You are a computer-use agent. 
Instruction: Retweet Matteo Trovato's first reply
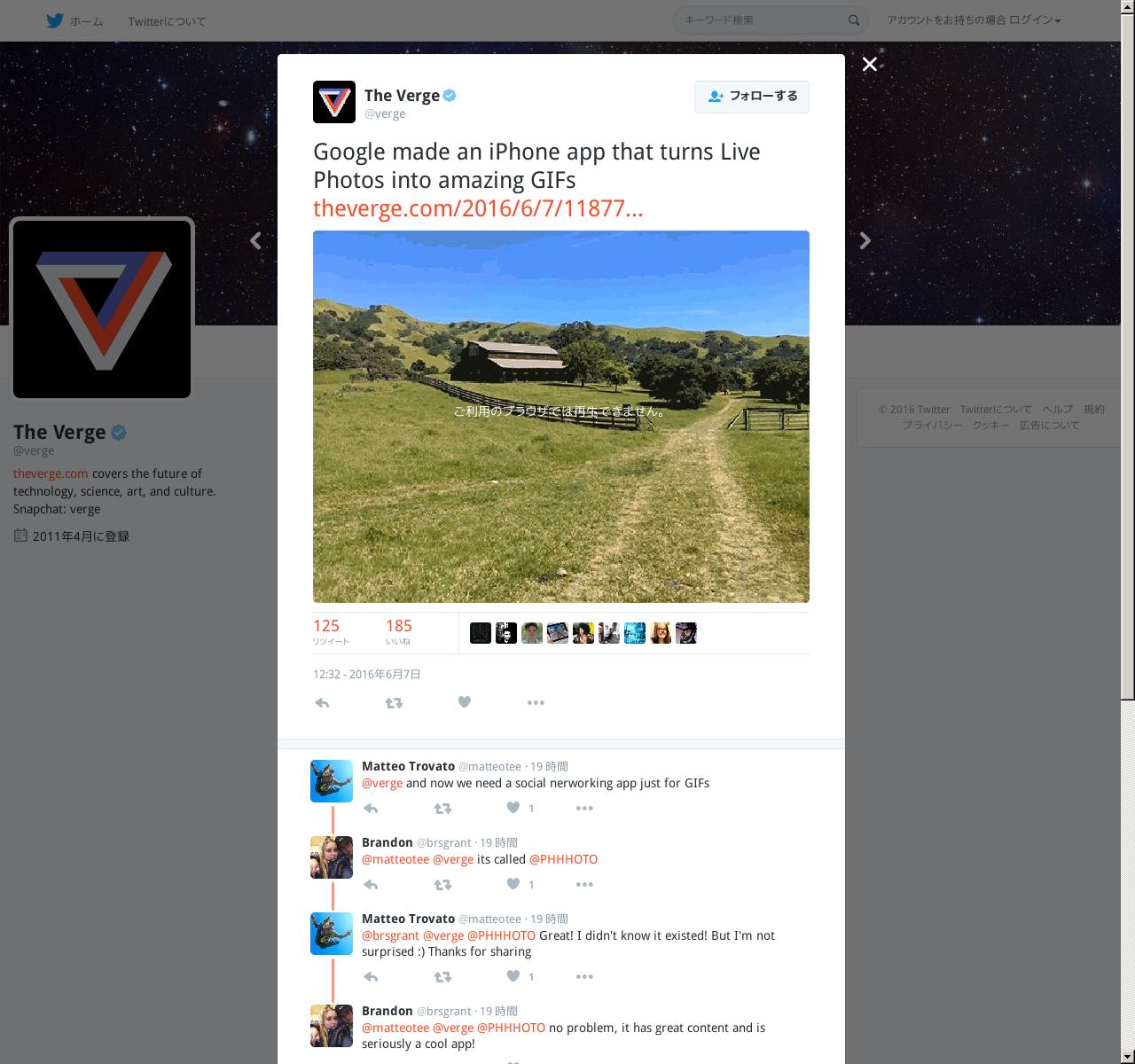[x=442, y=809]
